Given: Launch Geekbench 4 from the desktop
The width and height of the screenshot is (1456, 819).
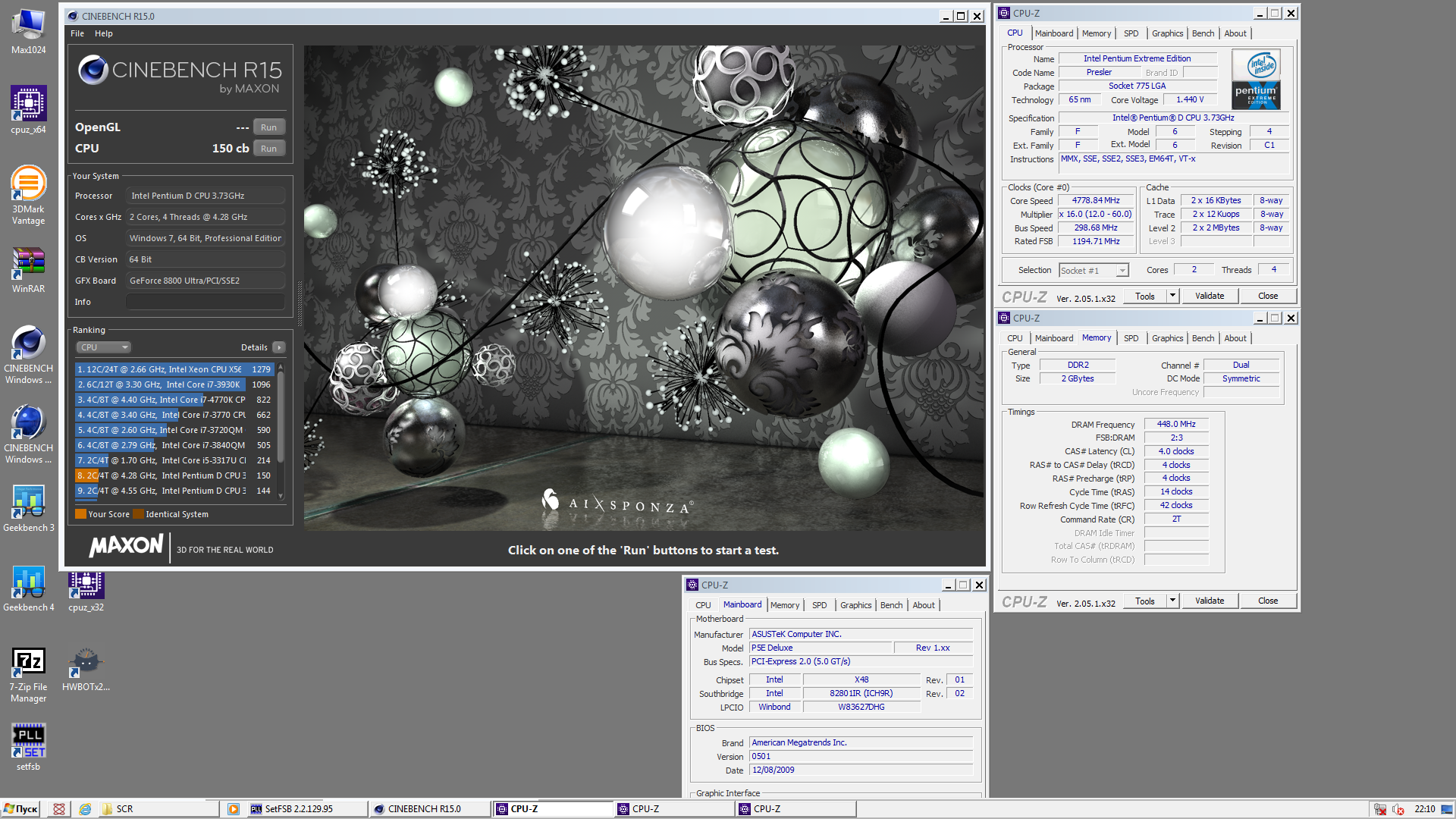Looking at the screenshot, I should coord(28,588).
